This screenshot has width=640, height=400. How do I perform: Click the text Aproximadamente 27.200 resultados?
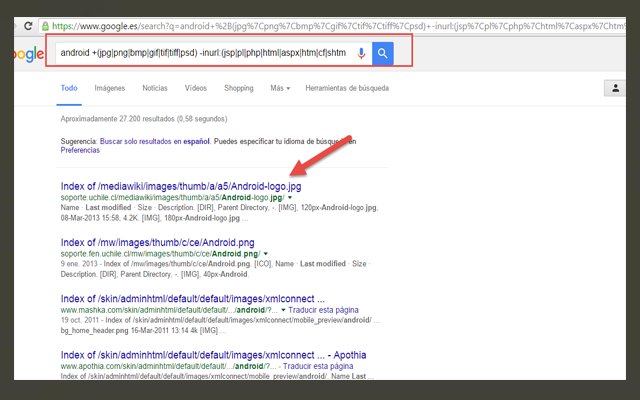tap(118, 119)
